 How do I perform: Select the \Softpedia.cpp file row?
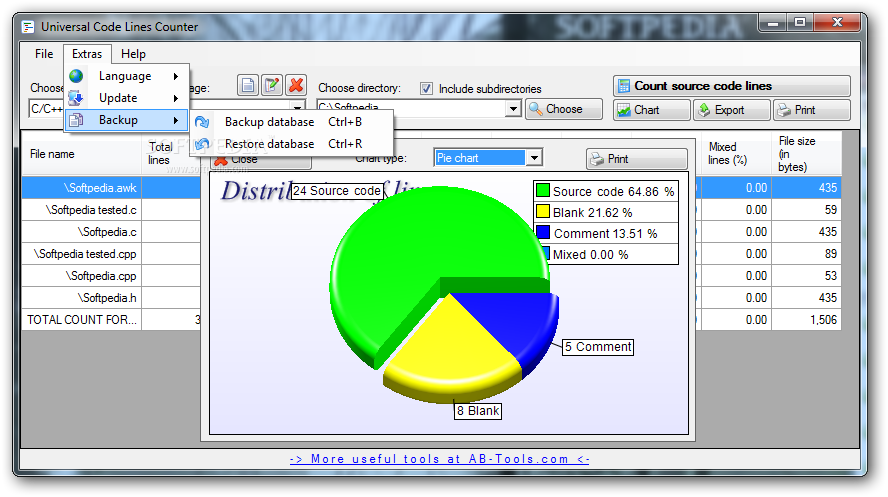point(83,276)
